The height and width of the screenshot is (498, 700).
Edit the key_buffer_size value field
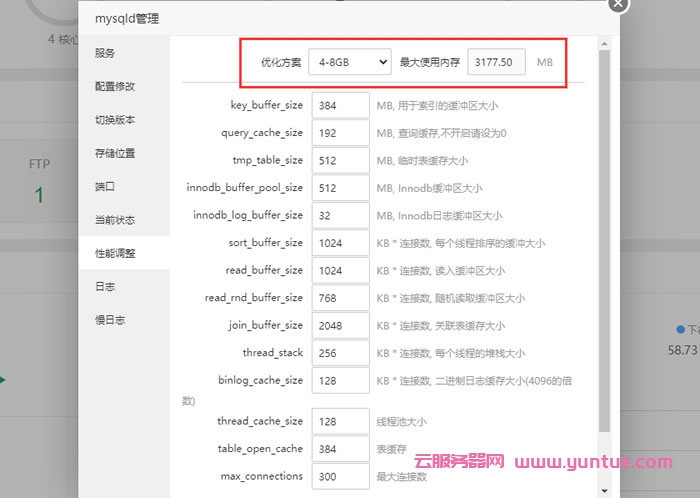point(340,105)
